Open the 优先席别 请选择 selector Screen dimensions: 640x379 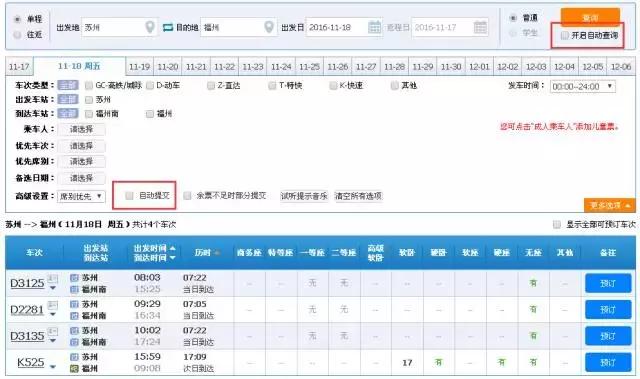coord(82,162)
